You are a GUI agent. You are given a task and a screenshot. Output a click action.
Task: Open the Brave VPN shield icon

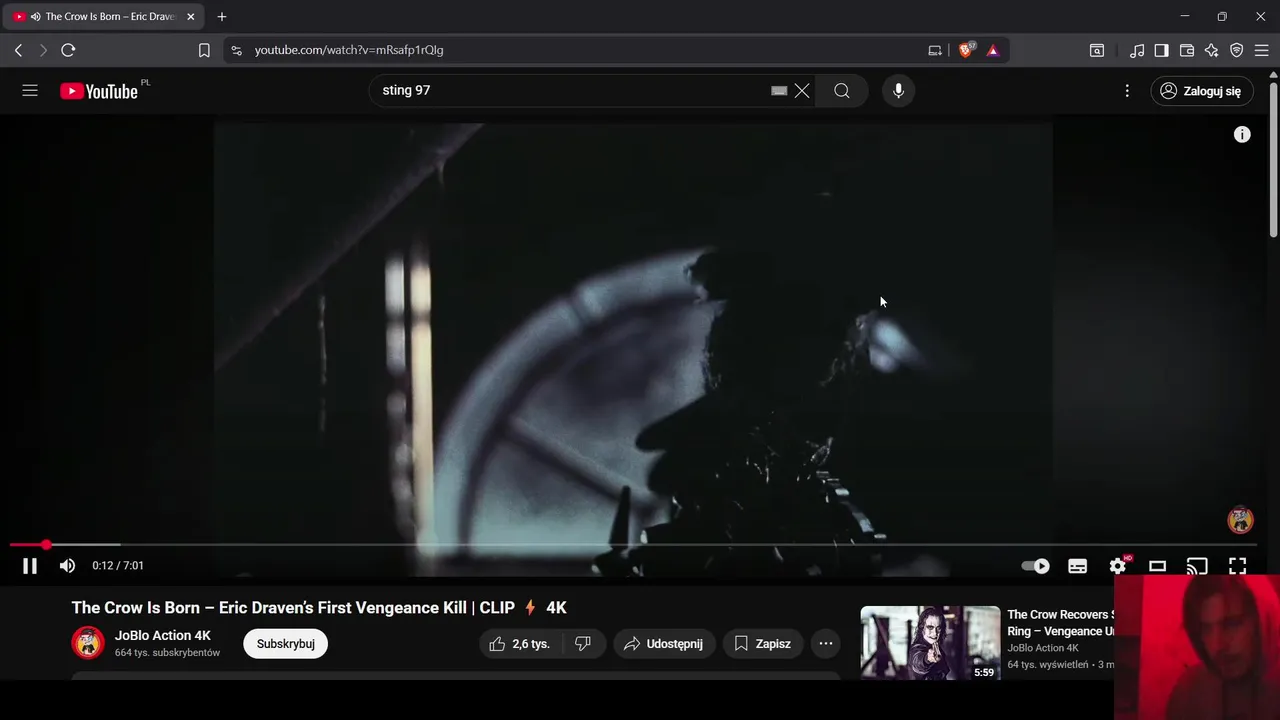pyautogui.click(x=1237, y=50)
